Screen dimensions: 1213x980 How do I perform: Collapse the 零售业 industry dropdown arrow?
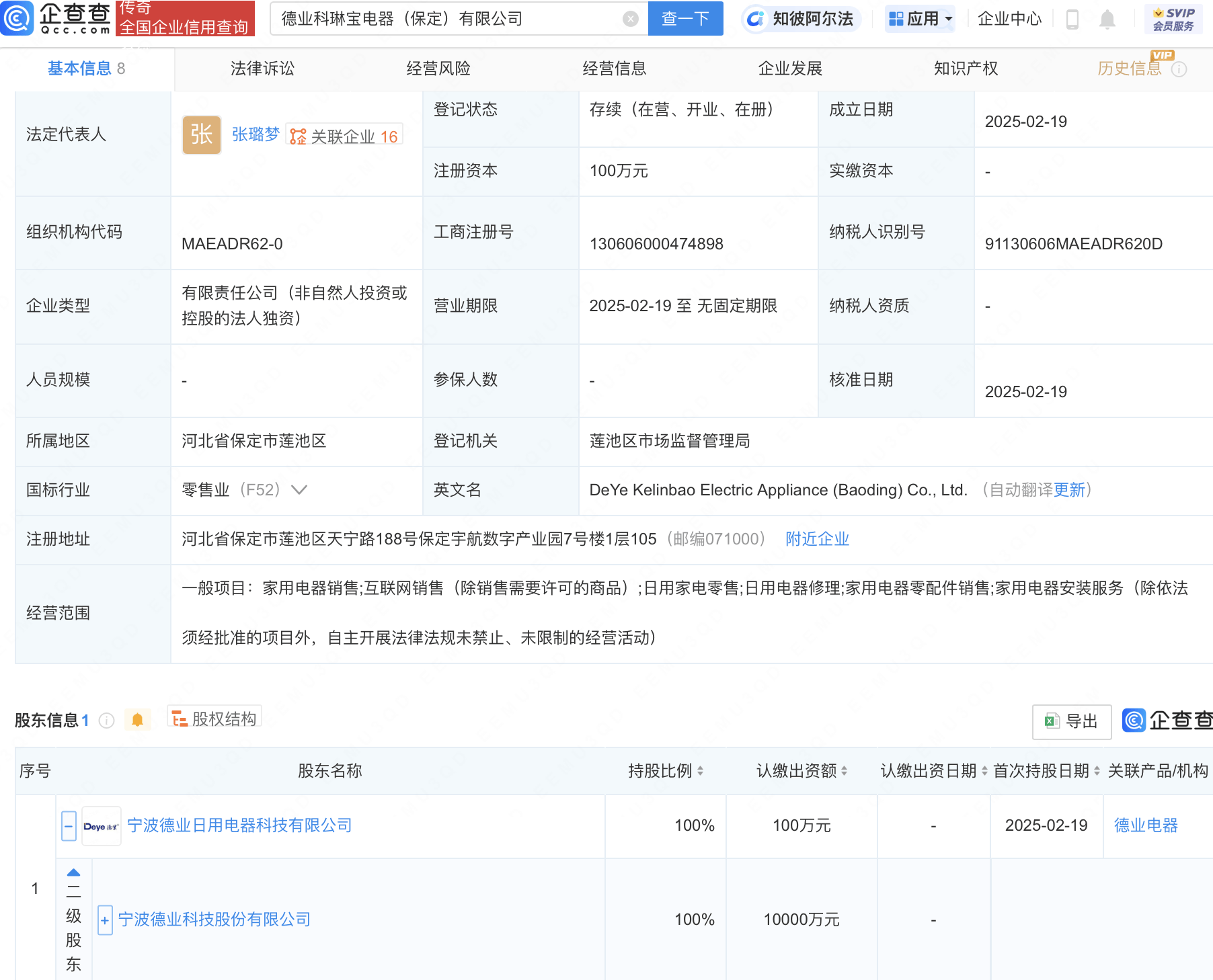click(x=298, y=490)
